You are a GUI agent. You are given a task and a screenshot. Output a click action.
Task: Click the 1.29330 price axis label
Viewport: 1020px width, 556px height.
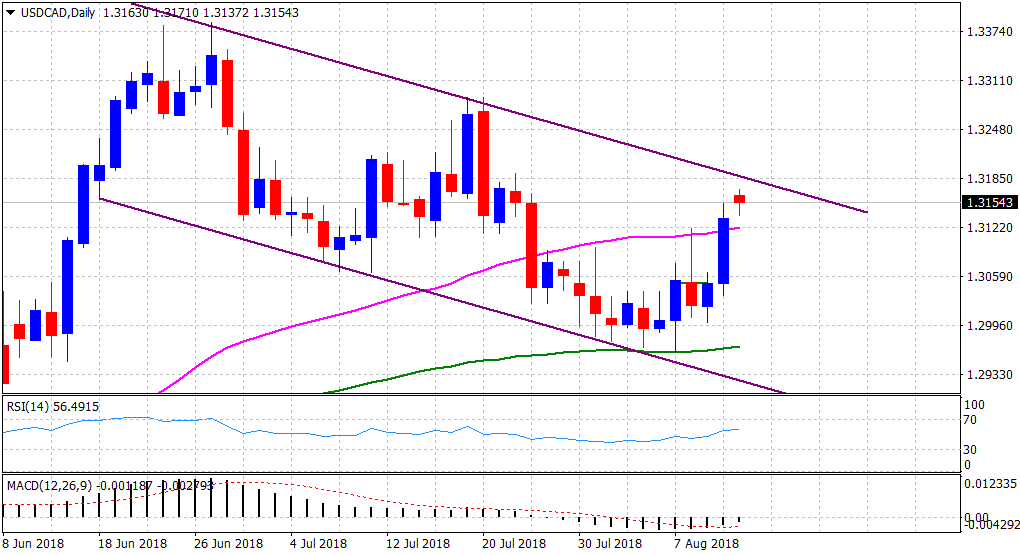(x=988, y=375)
